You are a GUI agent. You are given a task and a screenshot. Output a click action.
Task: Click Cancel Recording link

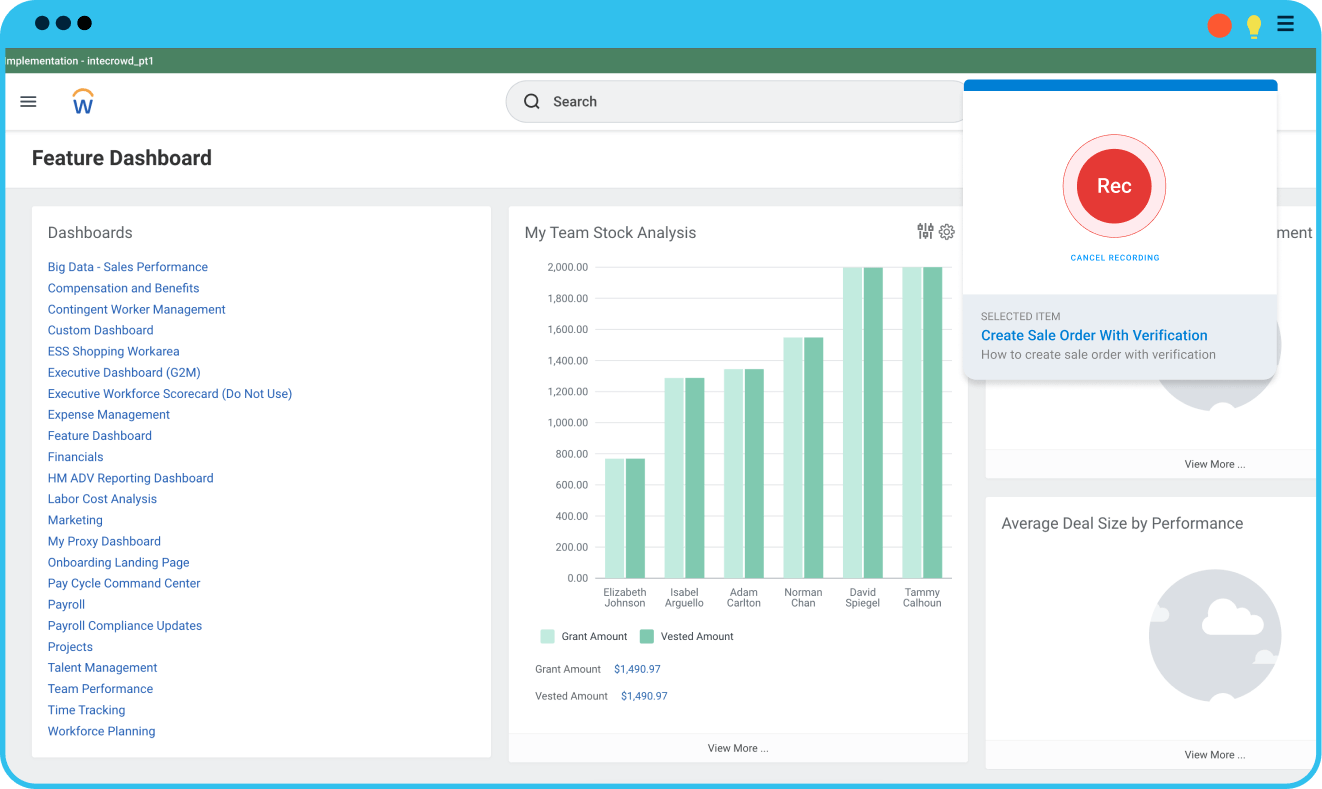1115,258
